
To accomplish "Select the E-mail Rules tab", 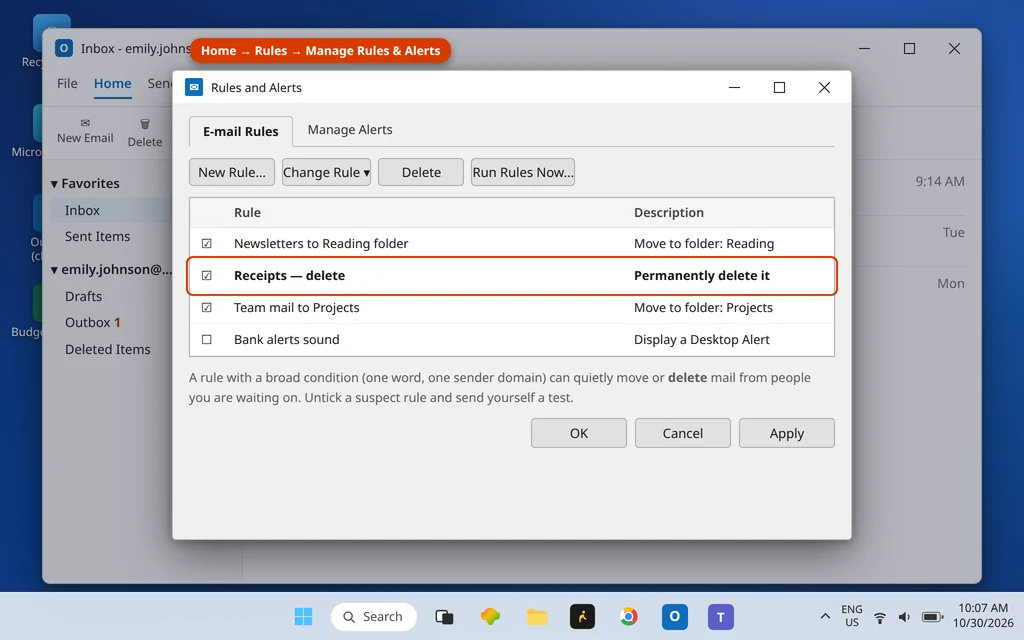I will (240, 131).
